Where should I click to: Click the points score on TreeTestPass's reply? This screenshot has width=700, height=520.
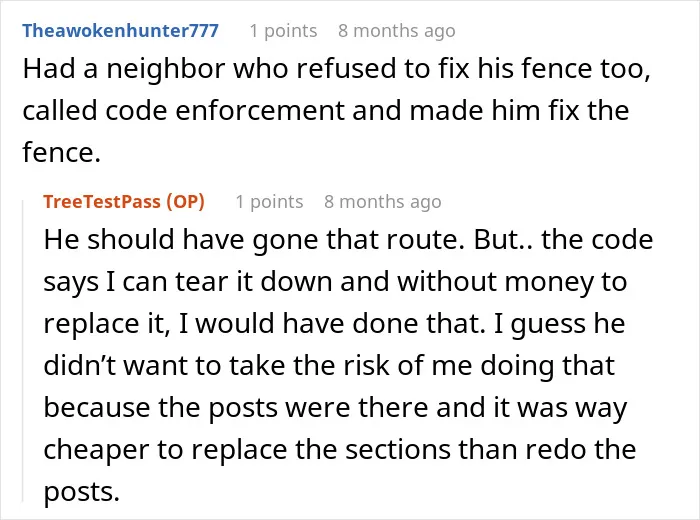(x=269, y=202)
